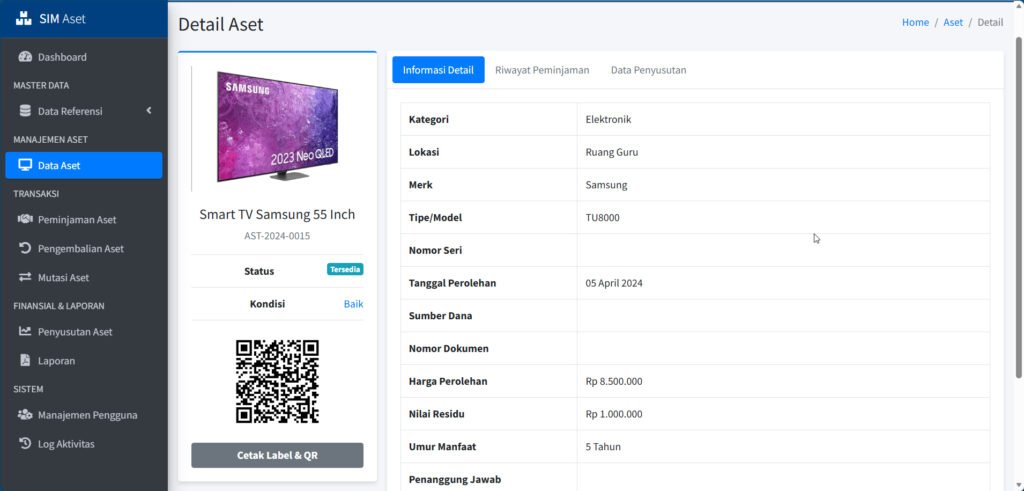Click the Baik condition link
The image size is (1024, 491).
[x=353, y=304]
